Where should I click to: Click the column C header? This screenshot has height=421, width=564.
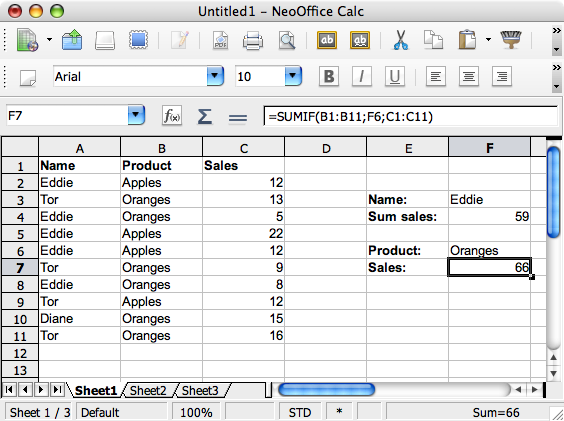coord(244,148)
